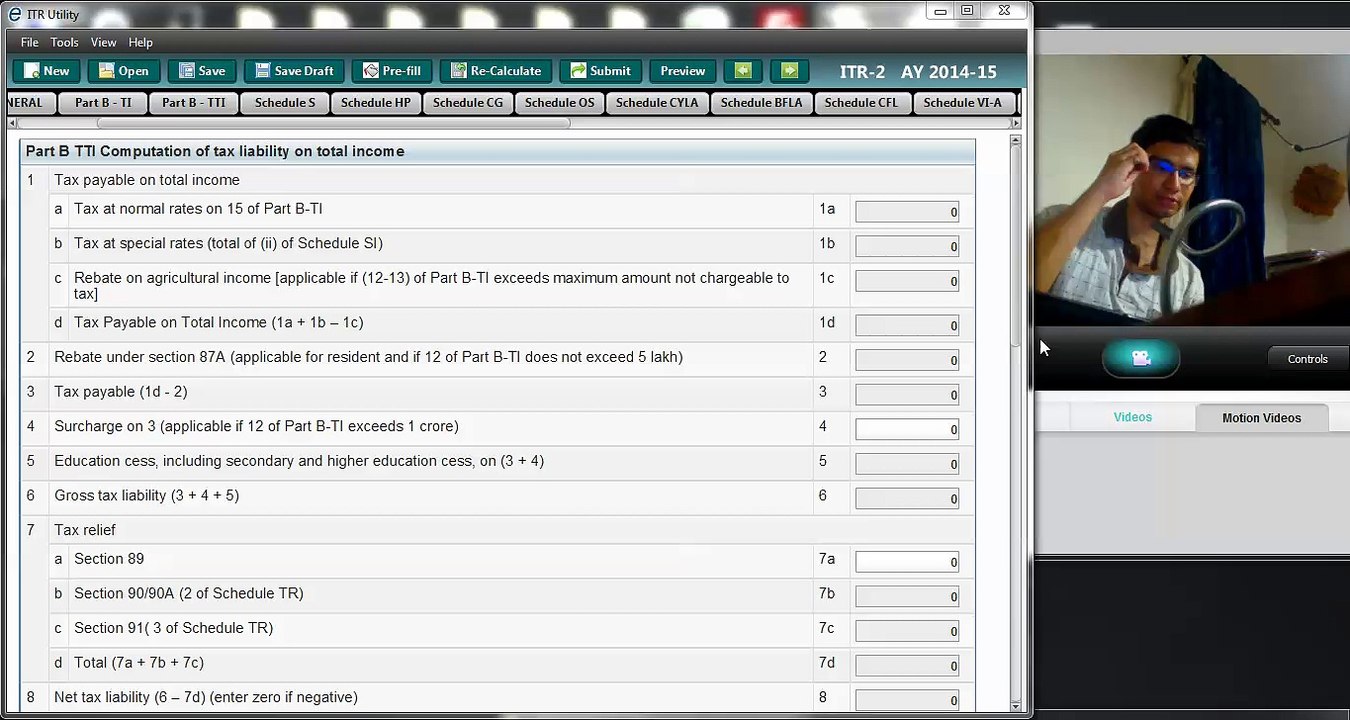Viewport: 1350px width, 720px height.
Task: Click the tax at normal rates field 1a
Action: pos(907,211)
